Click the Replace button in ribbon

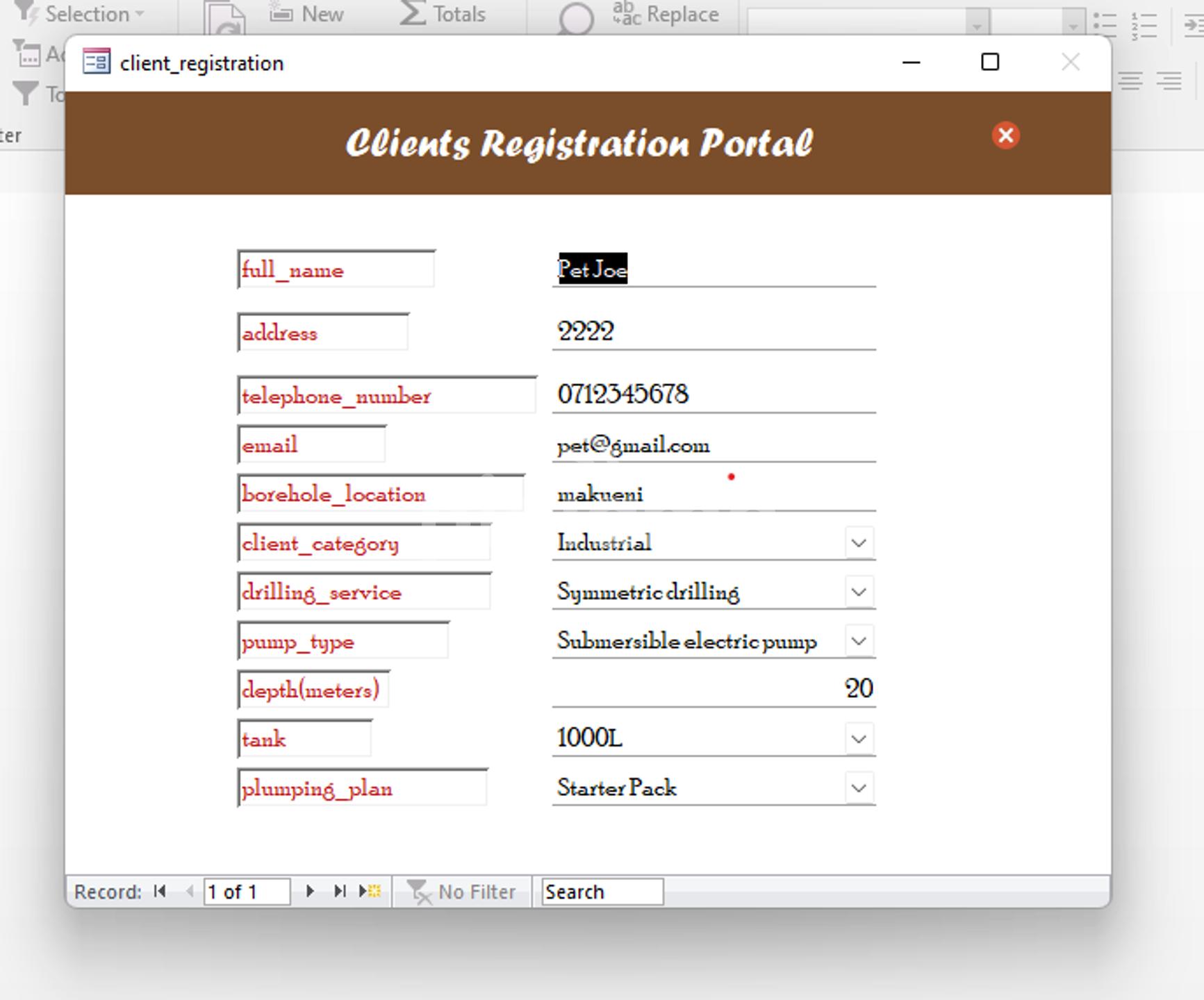click(x=666, y=14)
